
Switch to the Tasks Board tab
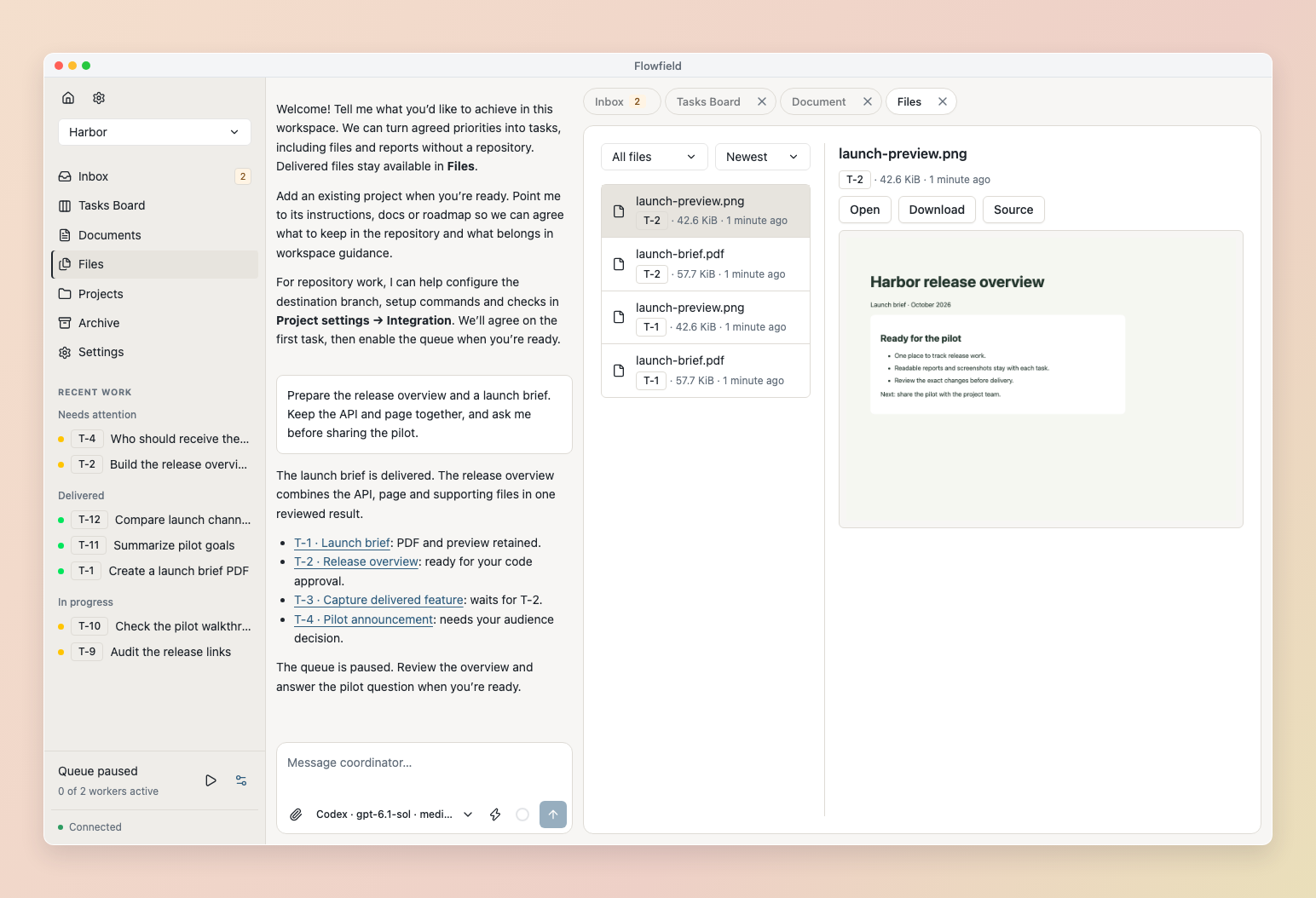[x=708, y=101]
